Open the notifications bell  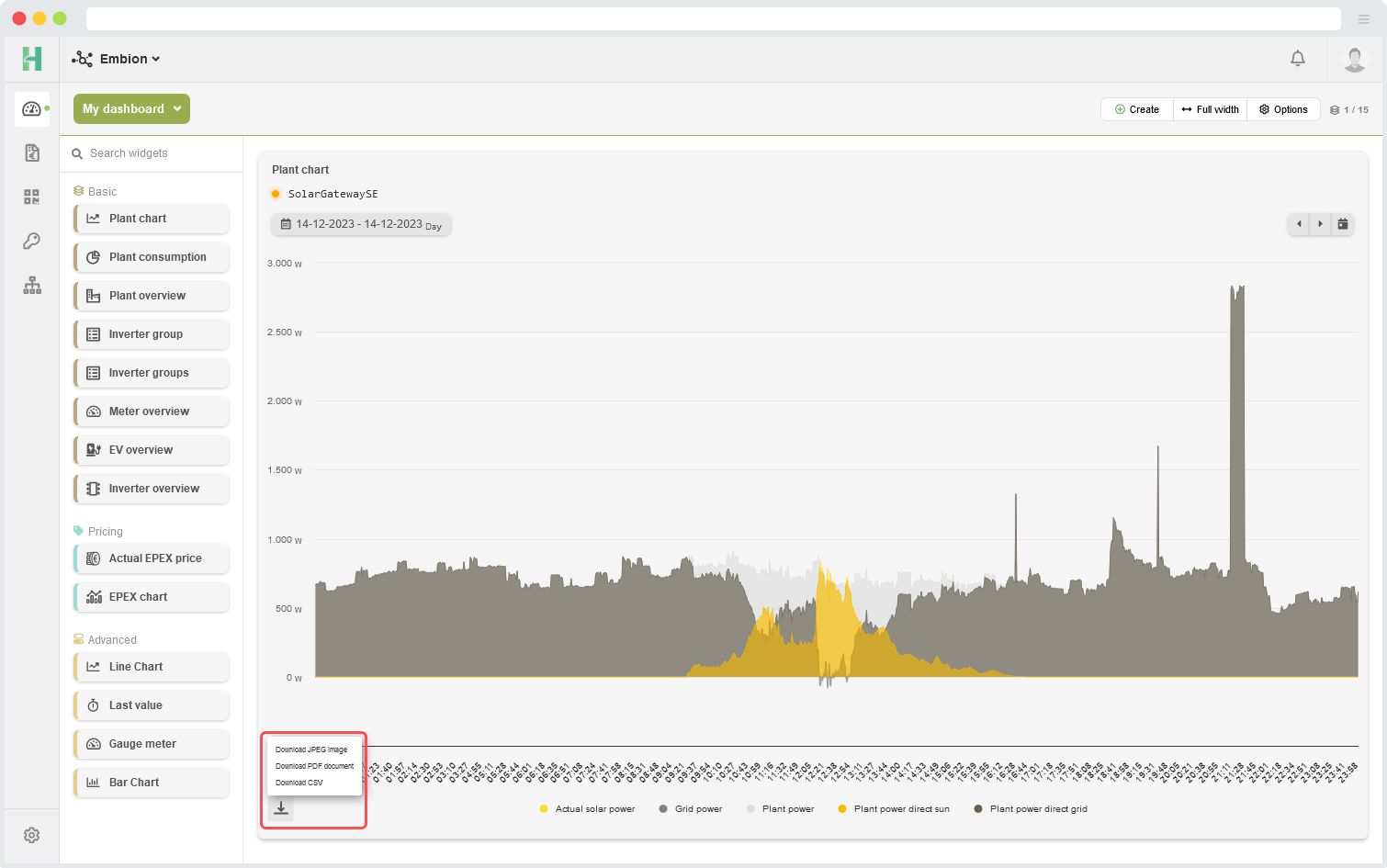pos(1297,59)
